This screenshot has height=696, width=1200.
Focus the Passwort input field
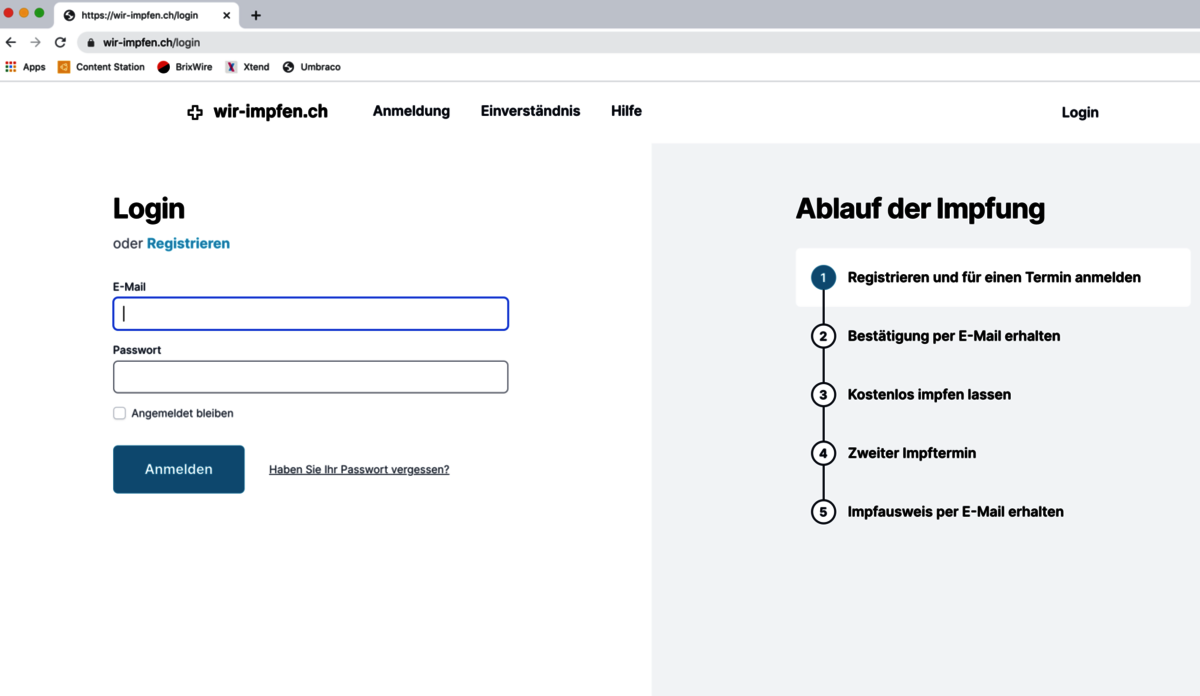tap(310, 377)
